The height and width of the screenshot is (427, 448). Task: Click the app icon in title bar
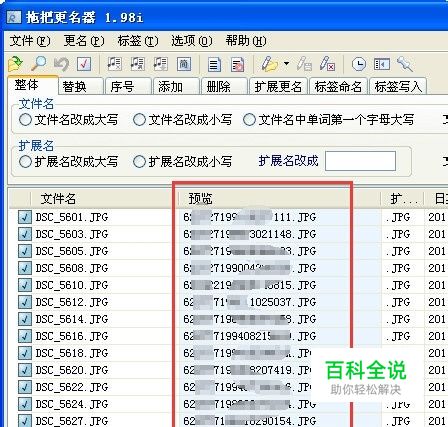tap(13, 17)
